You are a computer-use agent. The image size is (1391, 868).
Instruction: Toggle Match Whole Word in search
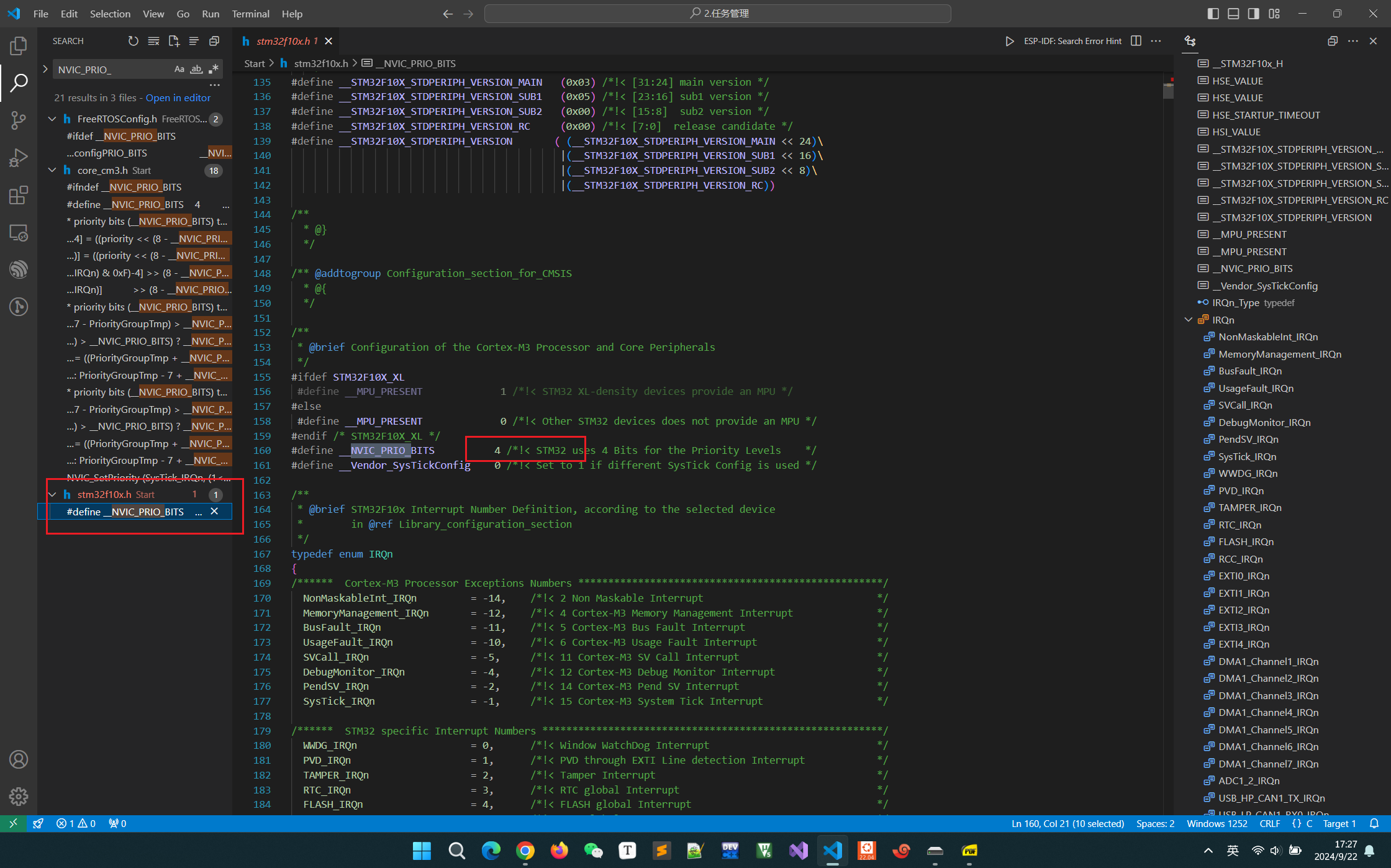196,70
